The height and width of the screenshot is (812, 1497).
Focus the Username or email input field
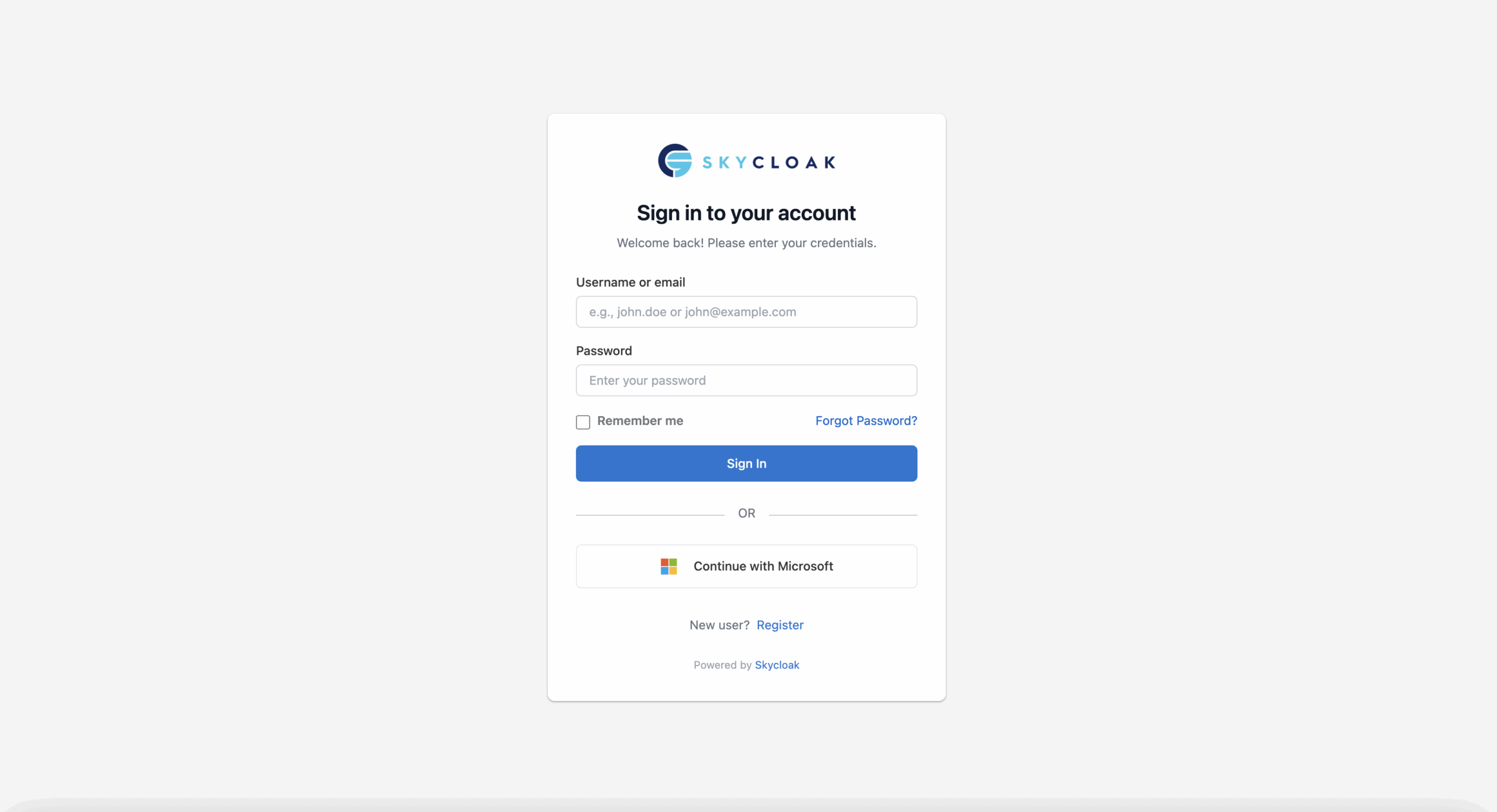coord(746,312)
